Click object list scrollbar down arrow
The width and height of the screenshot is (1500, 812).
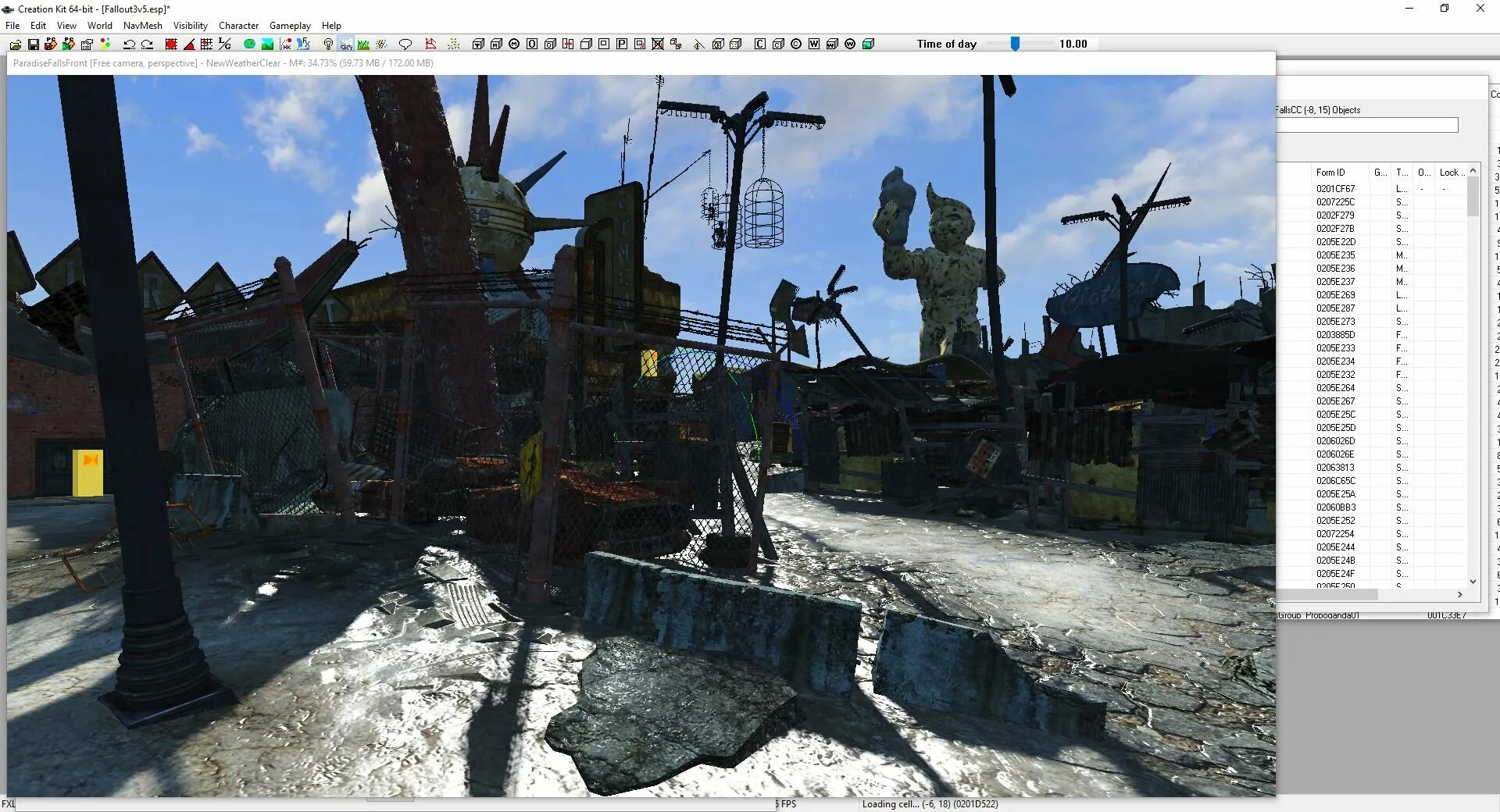tap(1473, 581)
